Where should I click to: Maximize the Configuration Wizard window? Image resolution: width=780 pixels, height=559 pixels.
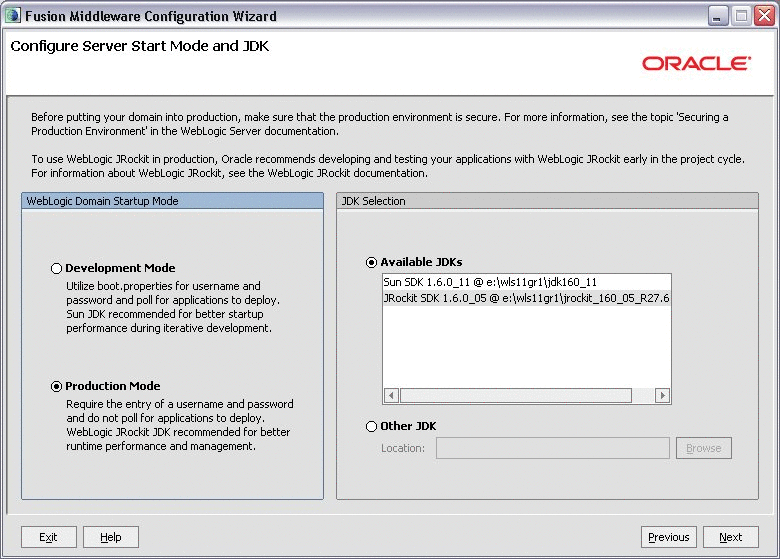(x=741, y=16)
